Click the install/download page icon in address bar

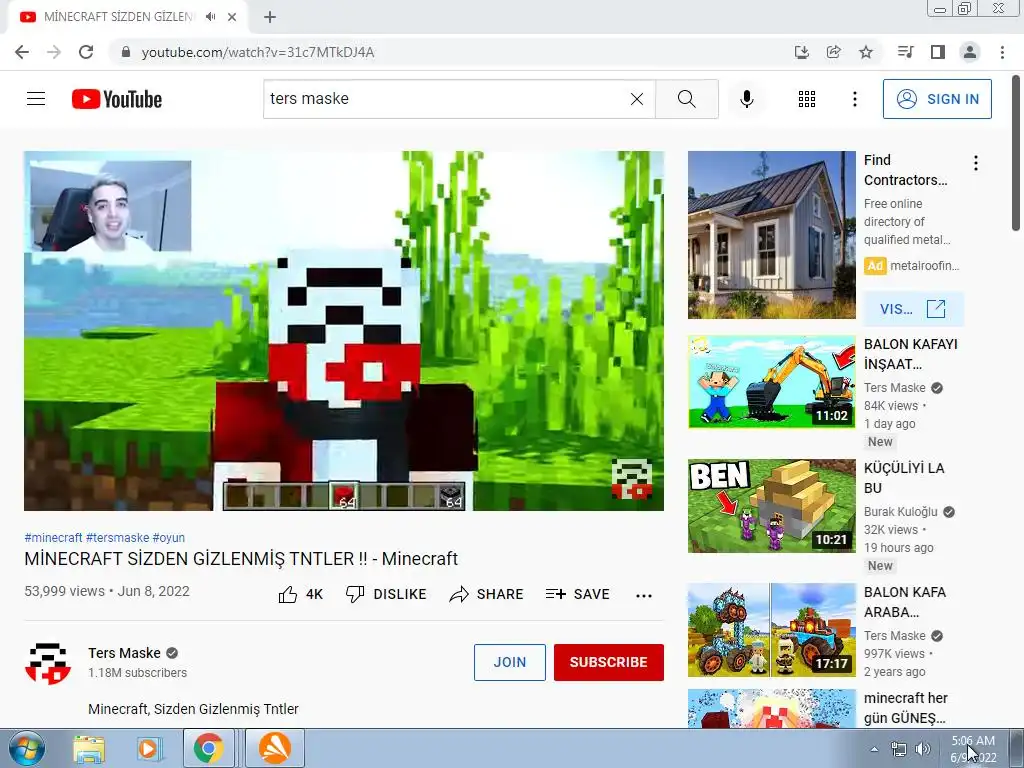click(801, 52)
